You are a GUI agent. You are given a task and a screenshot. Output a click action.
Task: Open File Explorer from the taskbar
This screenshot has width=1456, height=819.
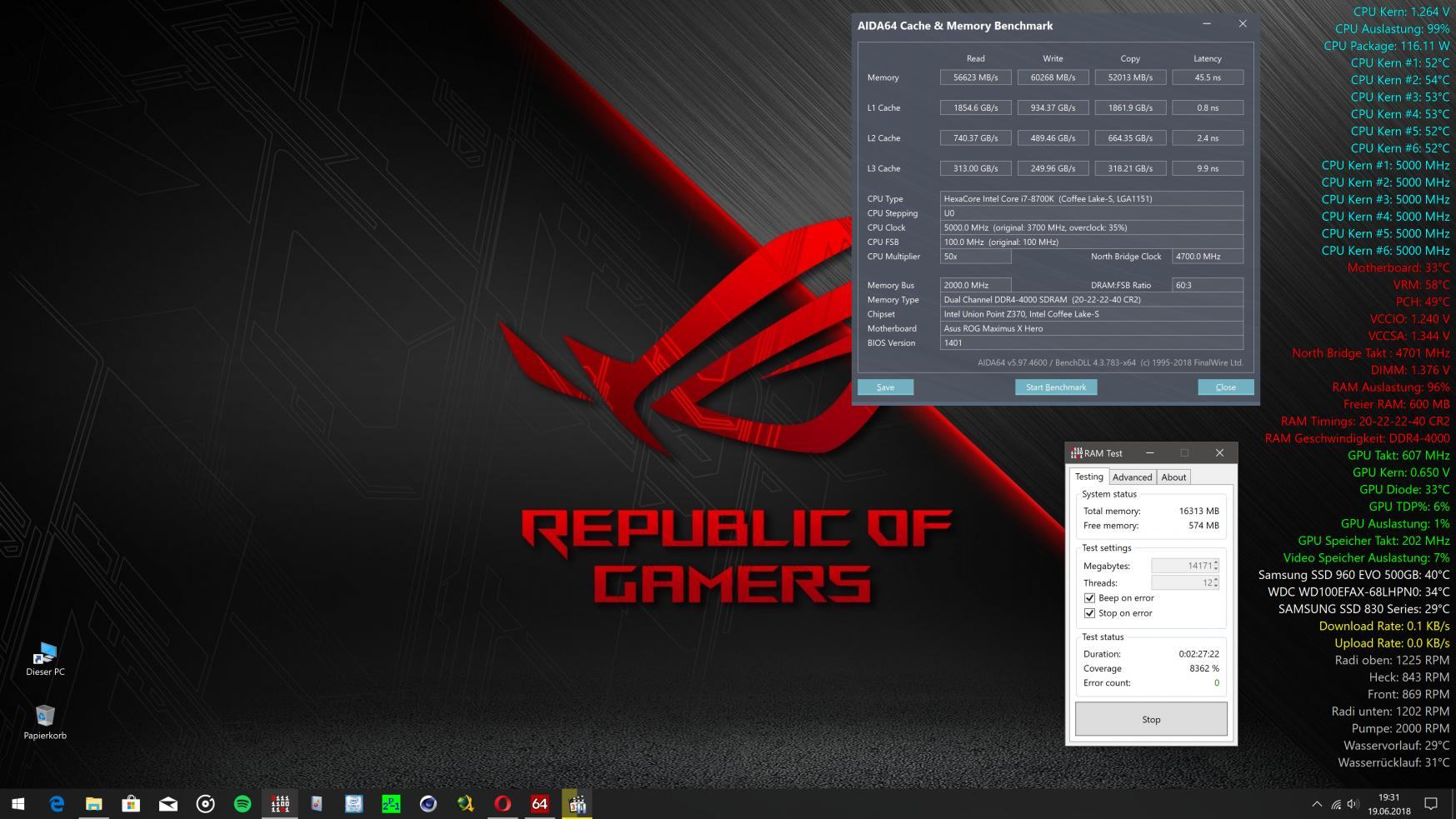(93, 804)
